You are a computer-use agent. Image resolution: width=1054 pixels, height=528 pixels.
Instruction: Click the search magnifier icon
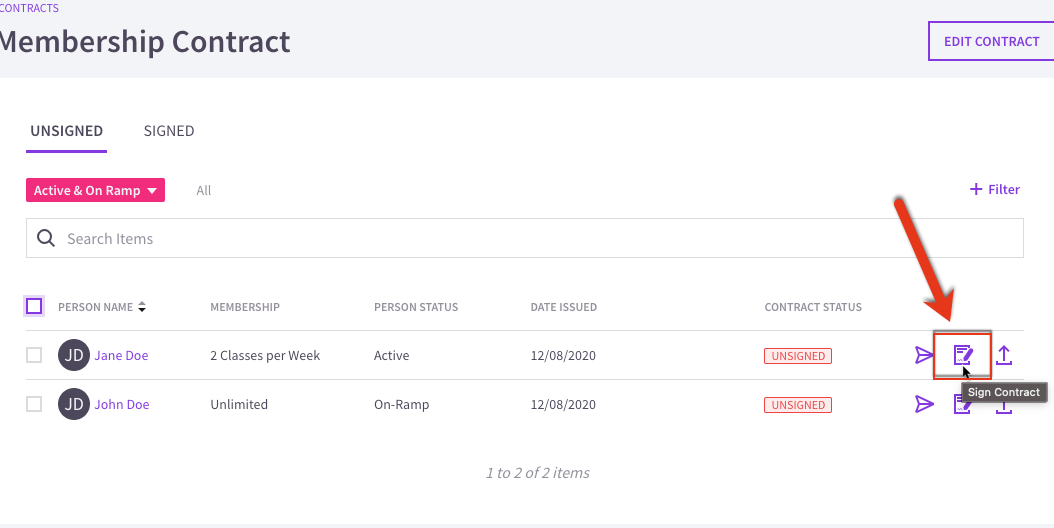click(46, 238)
